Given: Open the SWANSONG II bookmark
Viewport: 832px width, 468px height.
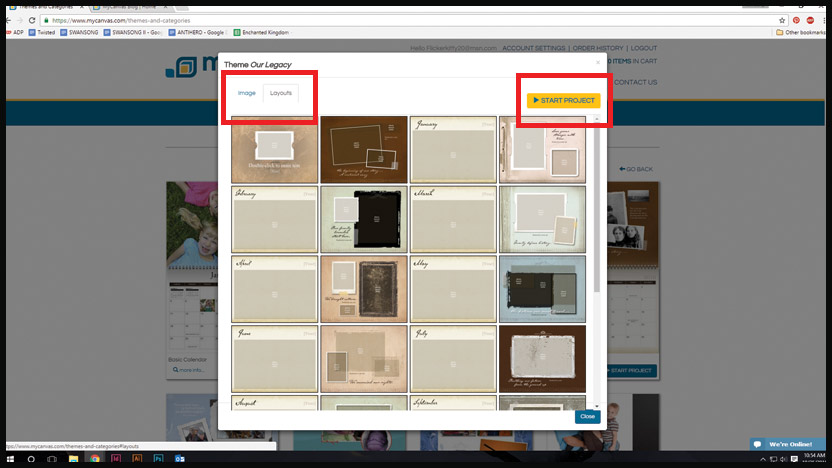Looking at the screenshot, I should [x=132, y=32].
